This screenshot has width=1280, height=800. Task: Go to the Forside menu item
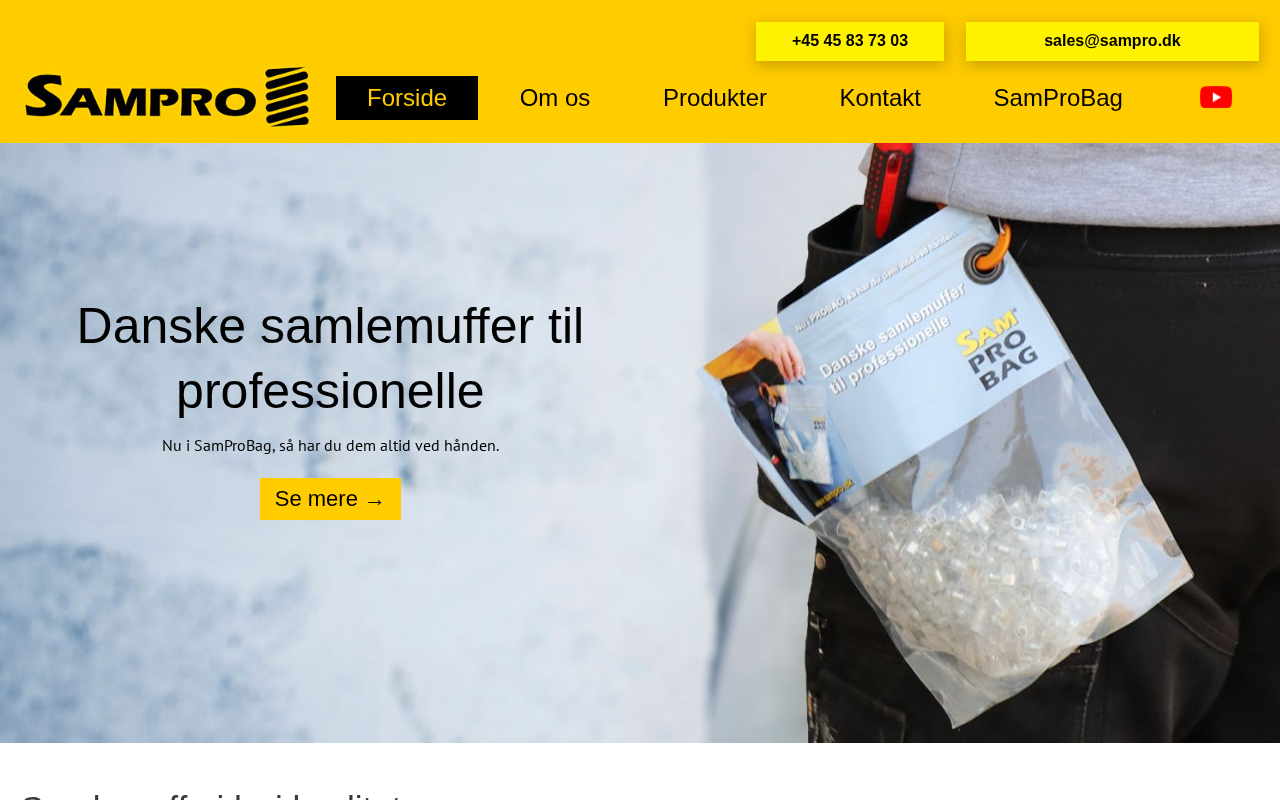tap(407, 98)
